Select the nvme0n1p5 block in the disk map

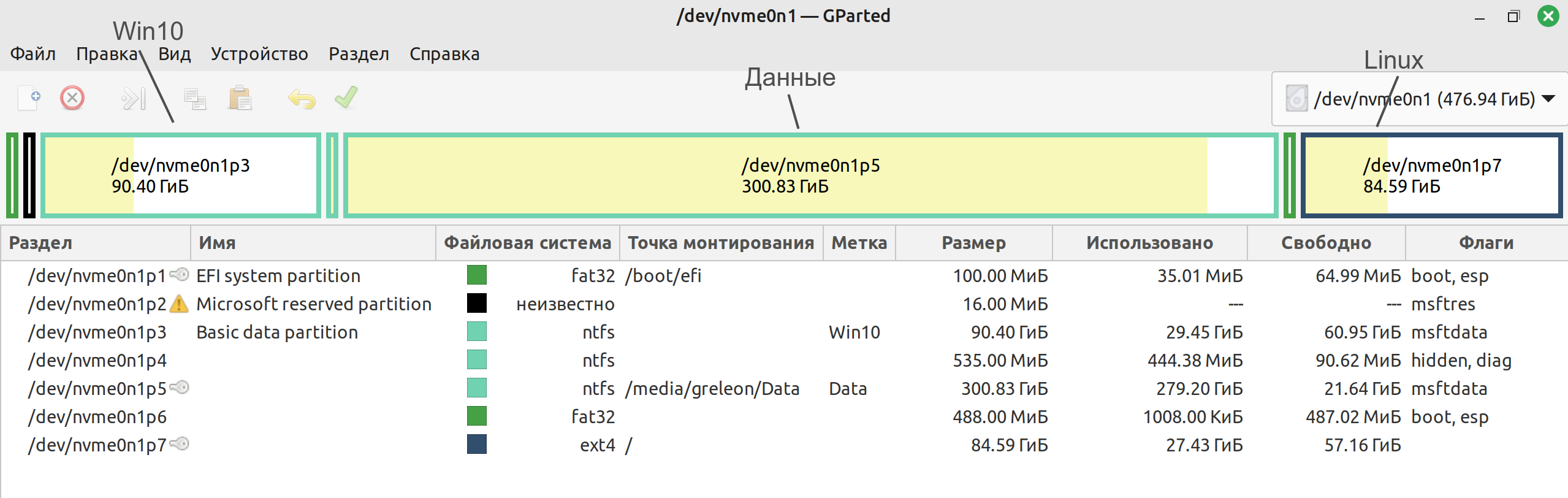click(x=810, y=175)
